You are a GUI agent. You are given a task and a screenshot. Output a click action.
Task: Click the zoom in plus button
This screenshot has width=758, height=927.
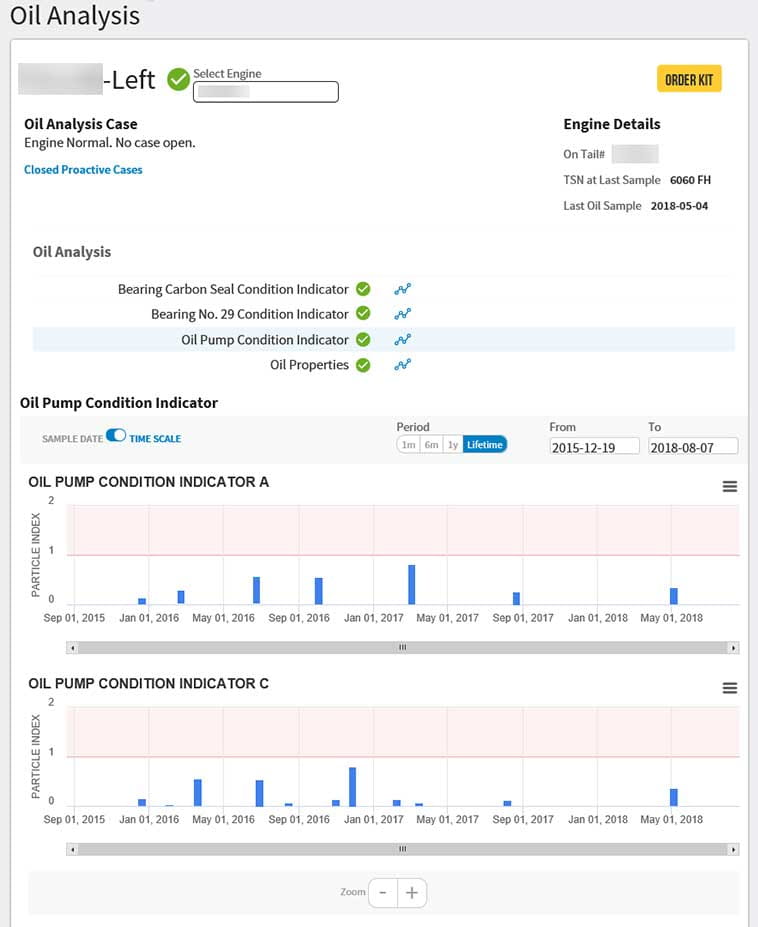point(412,892)
